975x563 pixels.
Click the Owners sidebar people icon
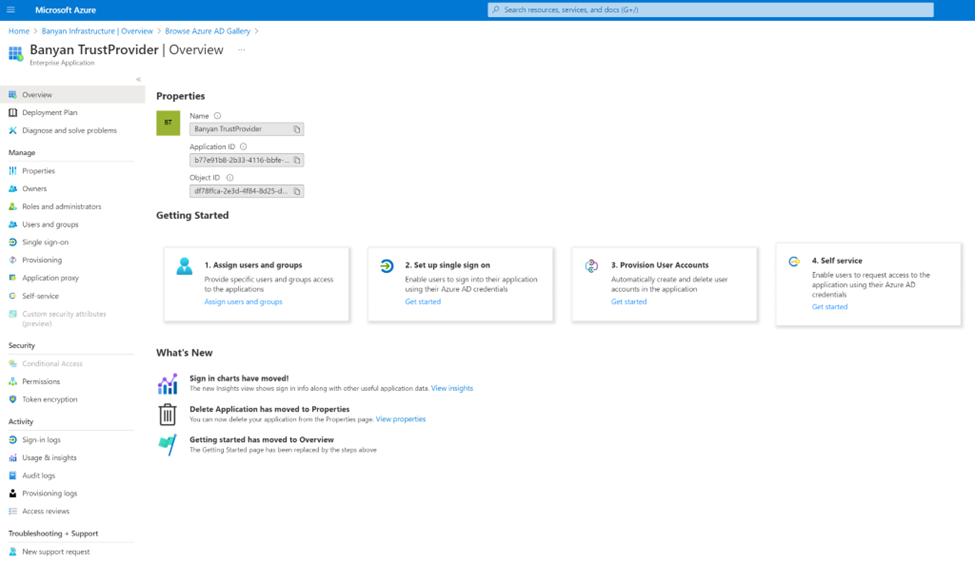pos(12,188)
